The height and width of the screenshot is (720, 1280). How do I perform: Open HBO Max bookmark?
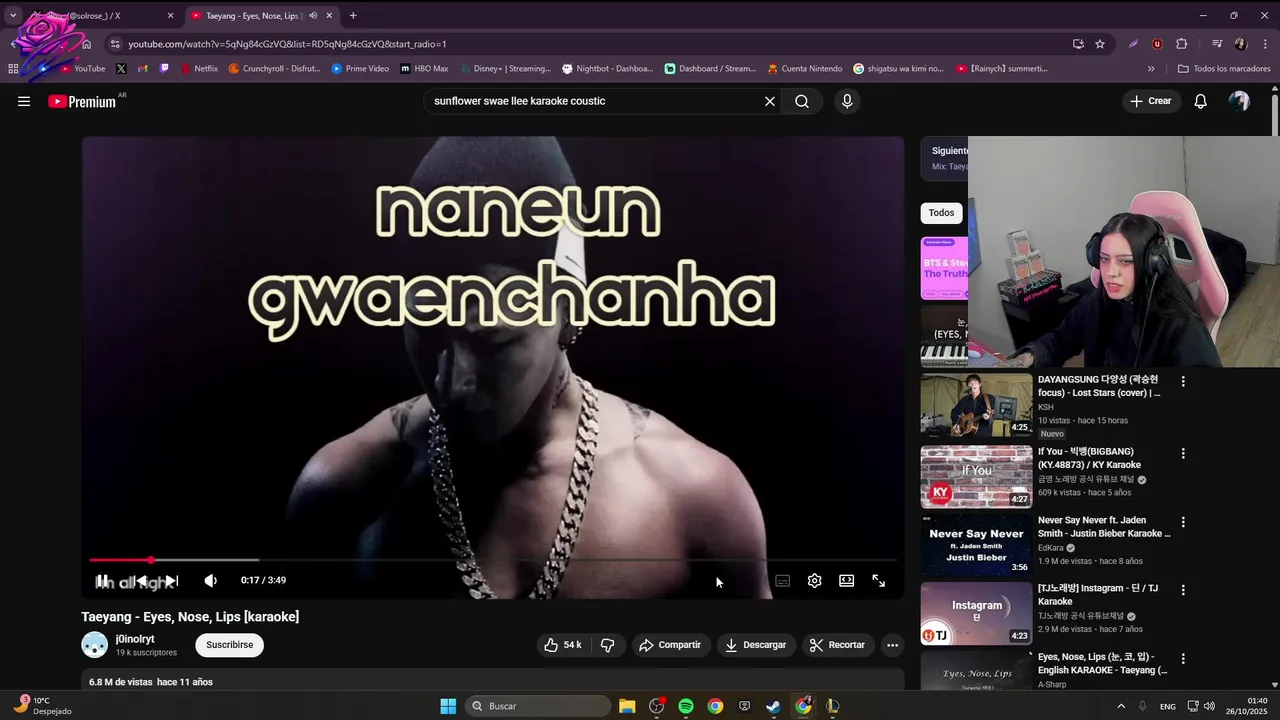424,69
